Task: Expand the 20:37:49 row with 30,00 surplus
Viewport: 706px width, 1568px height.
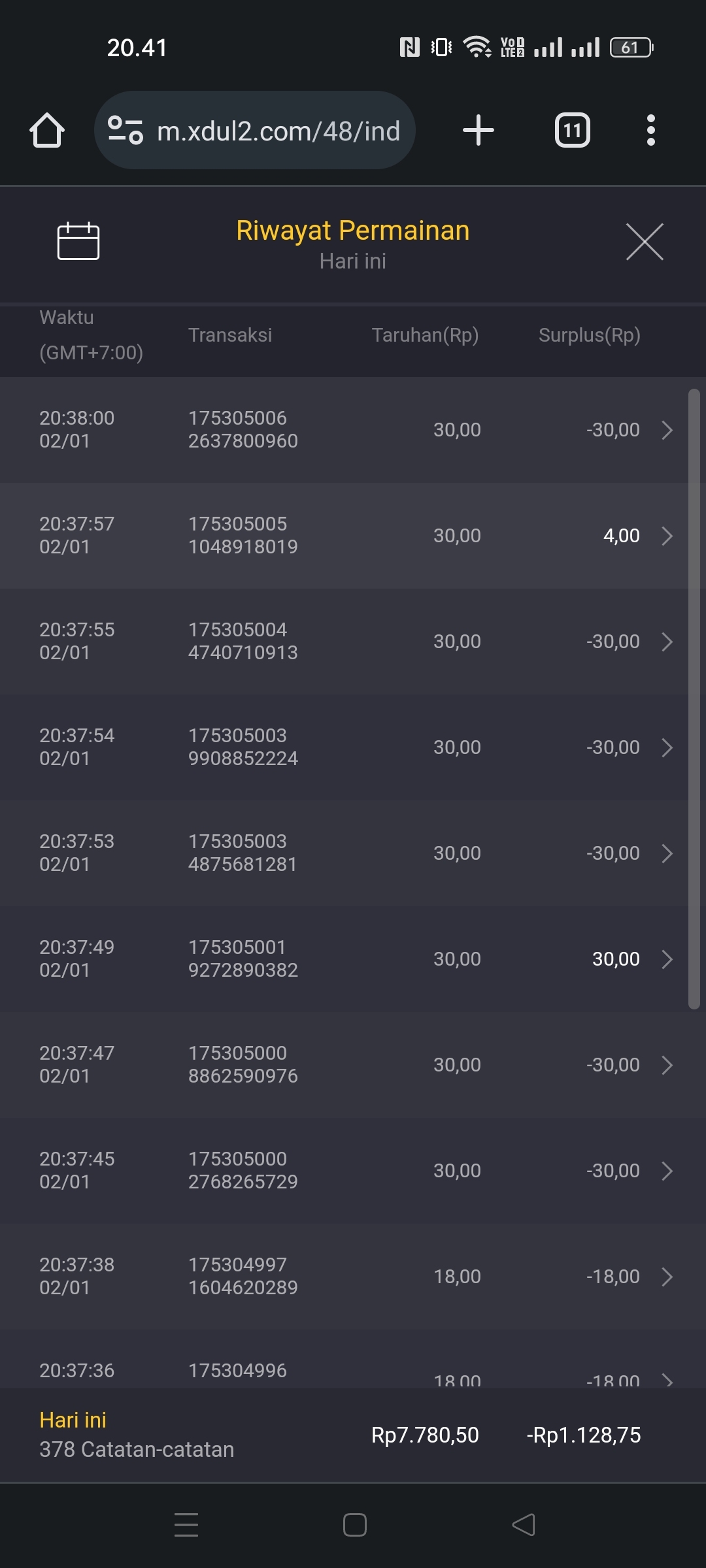Action: (667, 959)
